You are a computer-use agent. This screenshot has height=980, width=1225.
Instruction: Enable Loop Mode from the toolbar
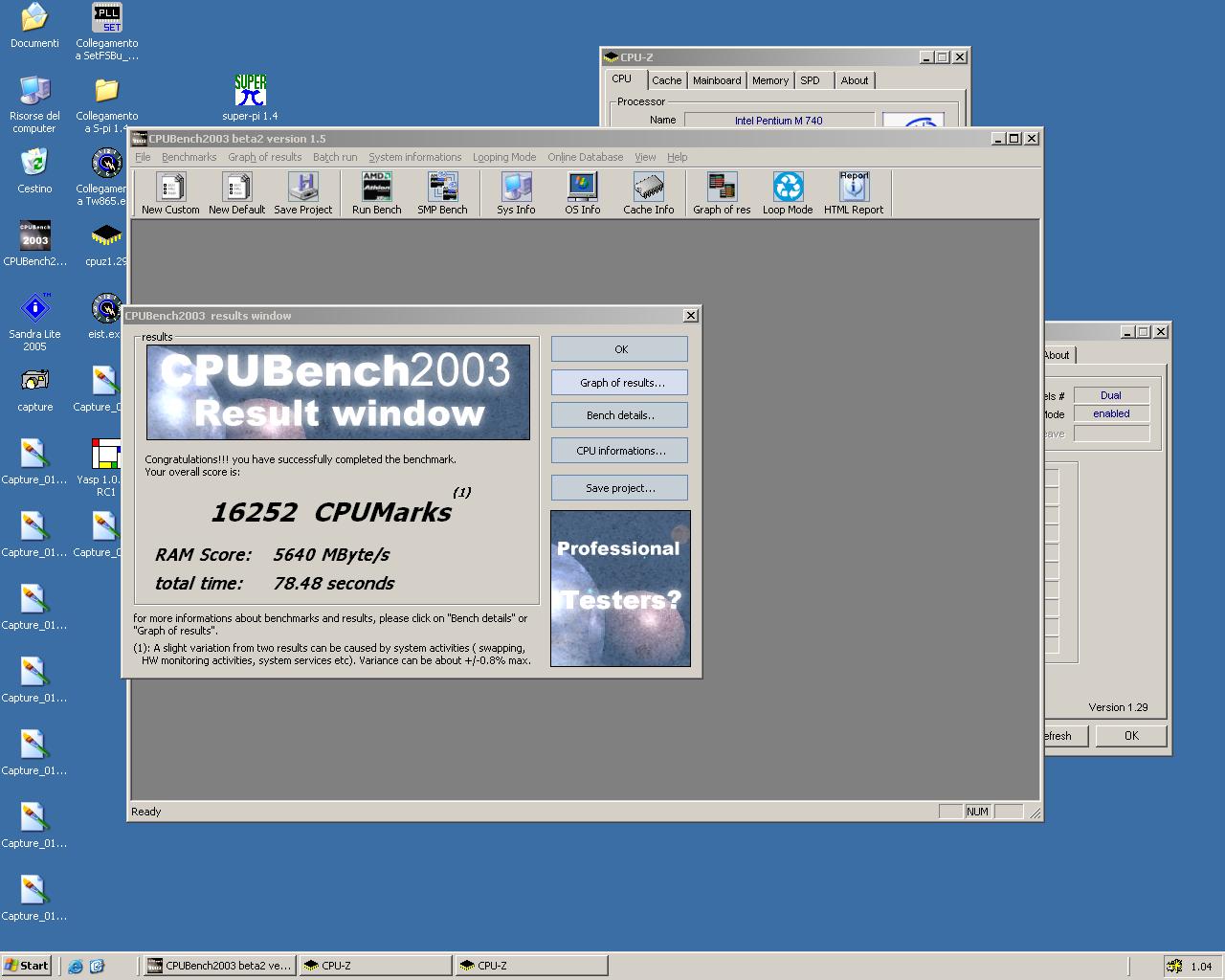tap(788, 193)
